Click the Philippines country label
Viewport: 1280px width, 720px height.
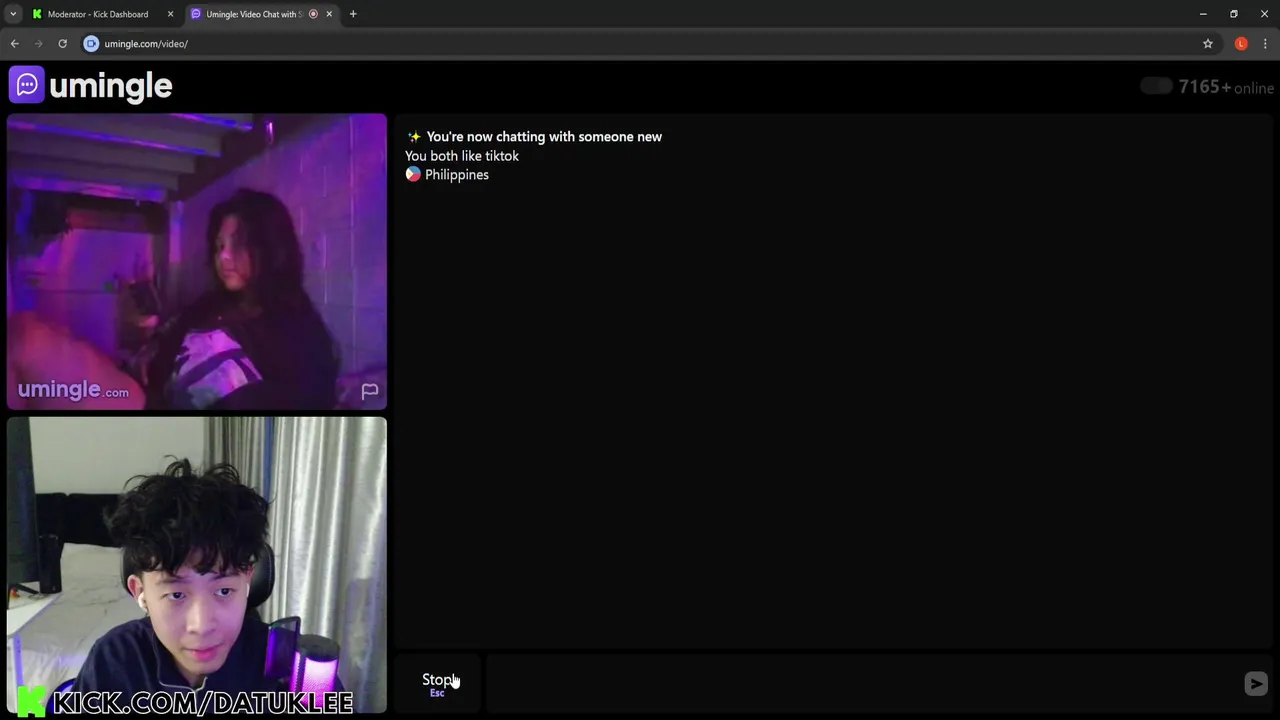pos(457,175)
